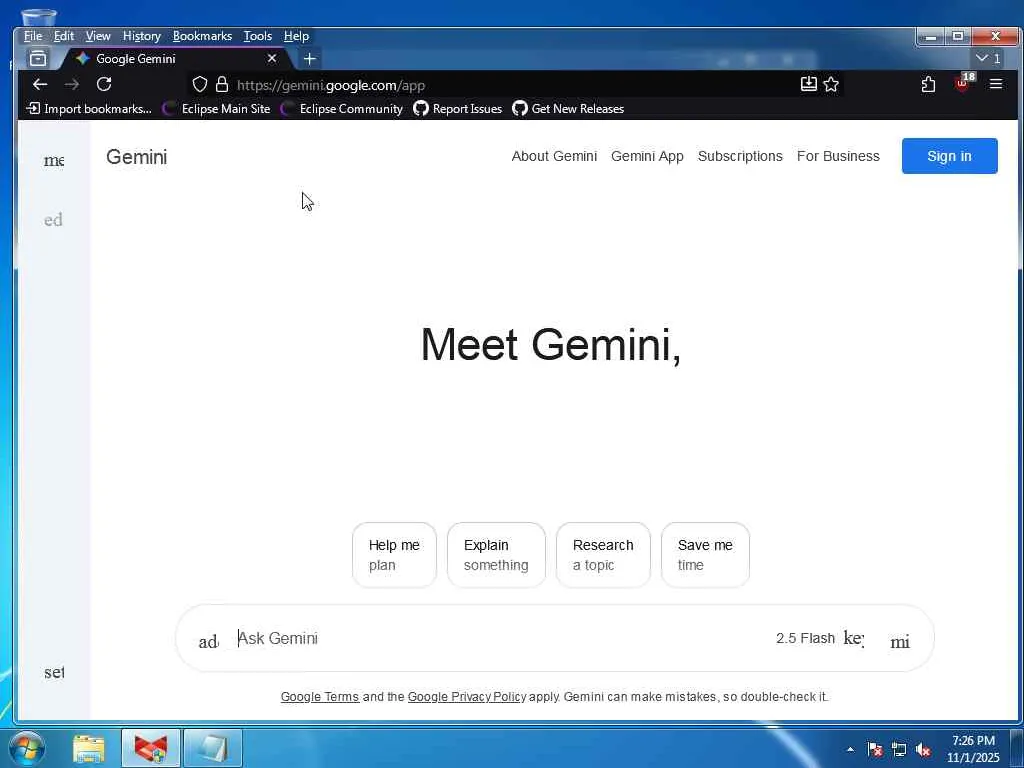Open the Windows Start button
Viewport: 1024px width, 768px height.
pyautogui.click(x=27, y=748)
